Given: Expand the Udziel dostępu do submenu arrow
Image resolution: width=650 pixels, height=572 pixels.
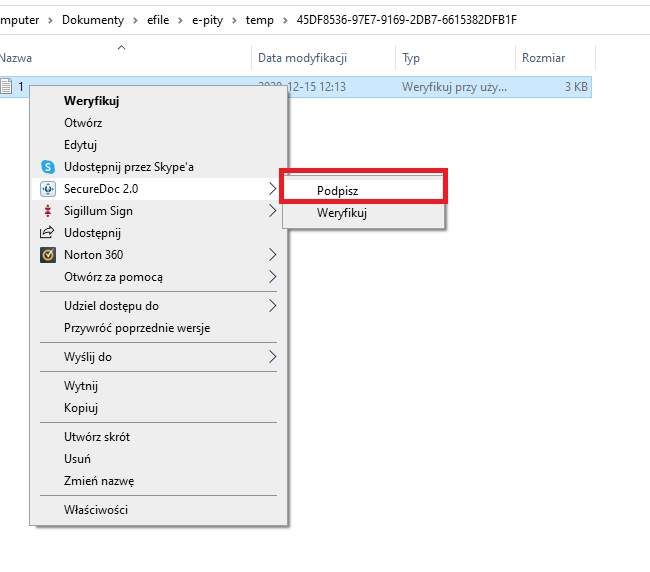Looking at the screenshot, I should (272, 306).
